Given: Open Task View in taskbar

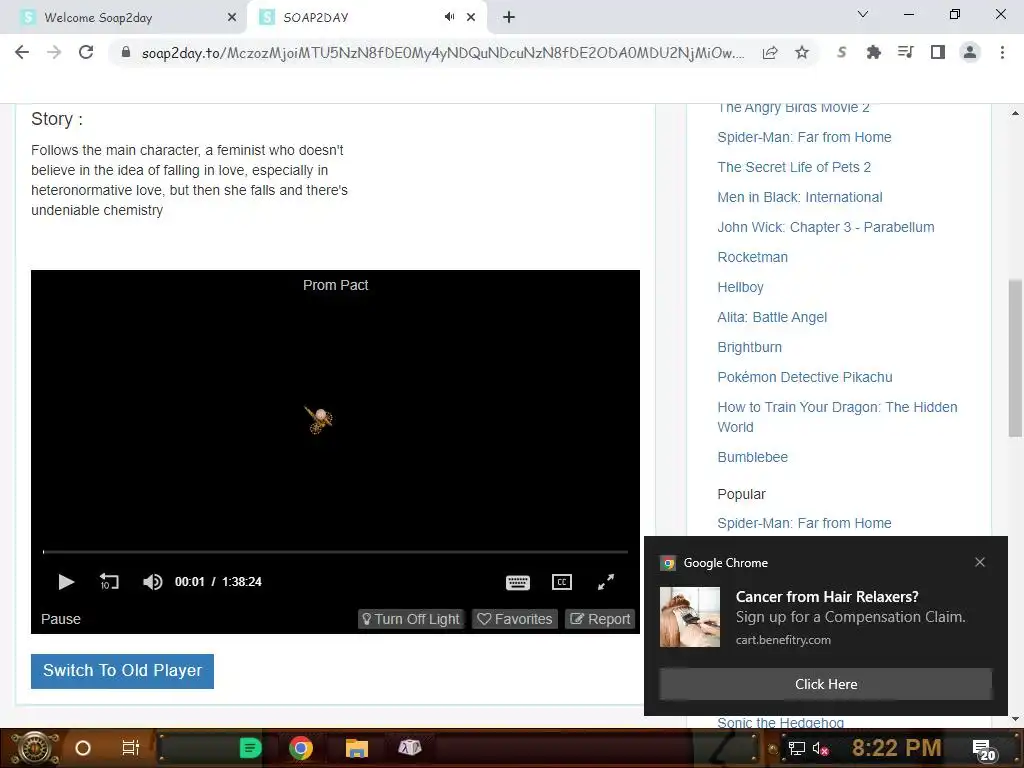Looking at the screenshot, I should coord(131,748).
